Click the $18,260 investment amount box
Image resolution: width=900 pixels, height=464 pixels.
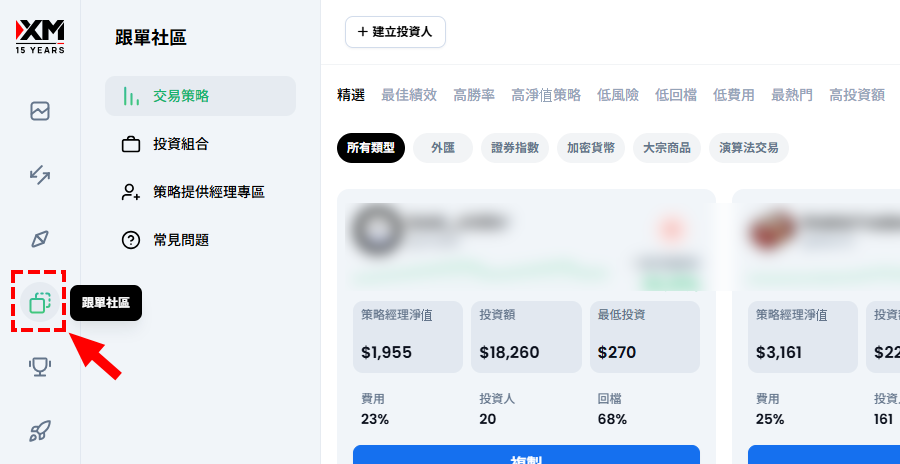pyautogui.click(x=526, y=337)
